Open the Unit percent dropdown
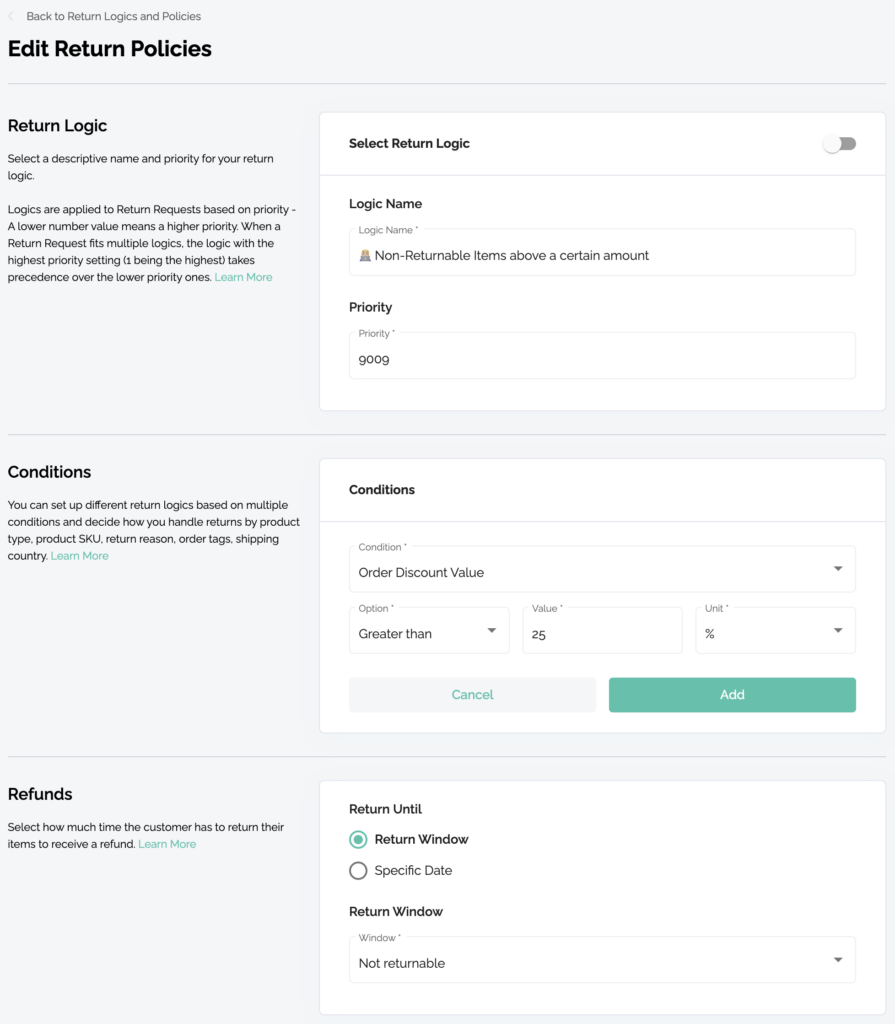 pos(837,631)
